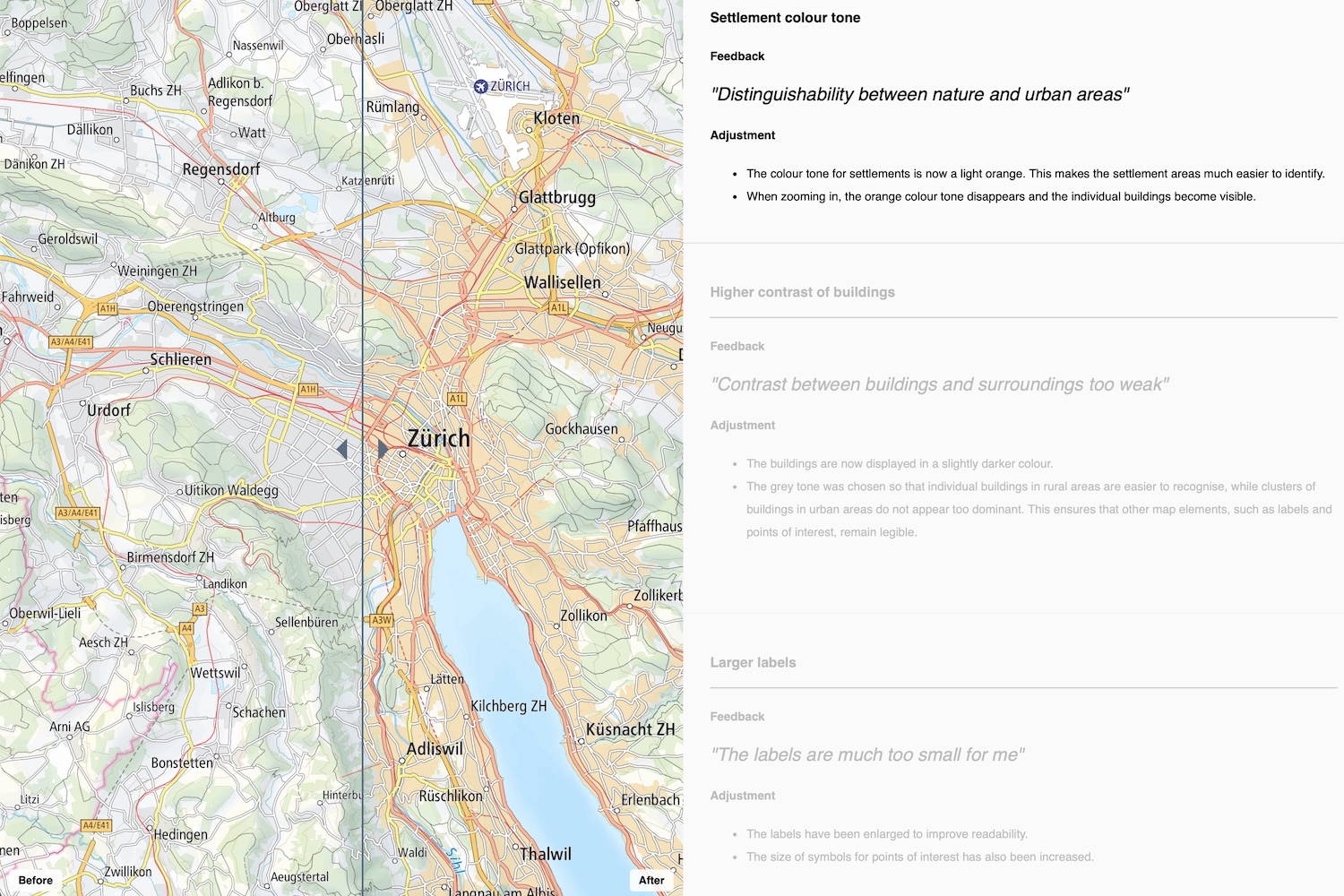Select the After label on the map

pyautogui.click(x=651, y=880)
